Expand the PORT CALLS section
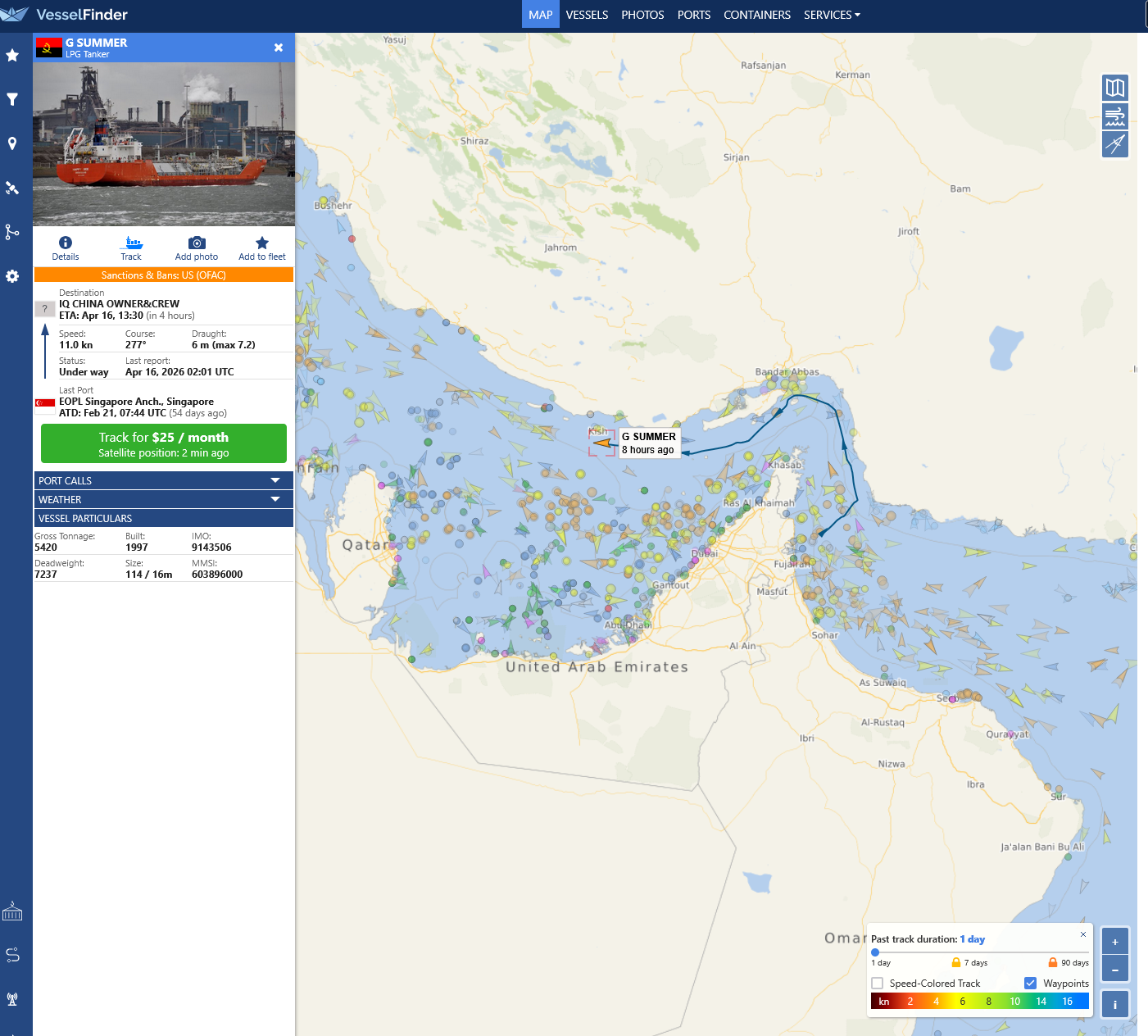The height and width of the screenshot is (1036, 1148). pyautogui.click(x=164, y=480)
